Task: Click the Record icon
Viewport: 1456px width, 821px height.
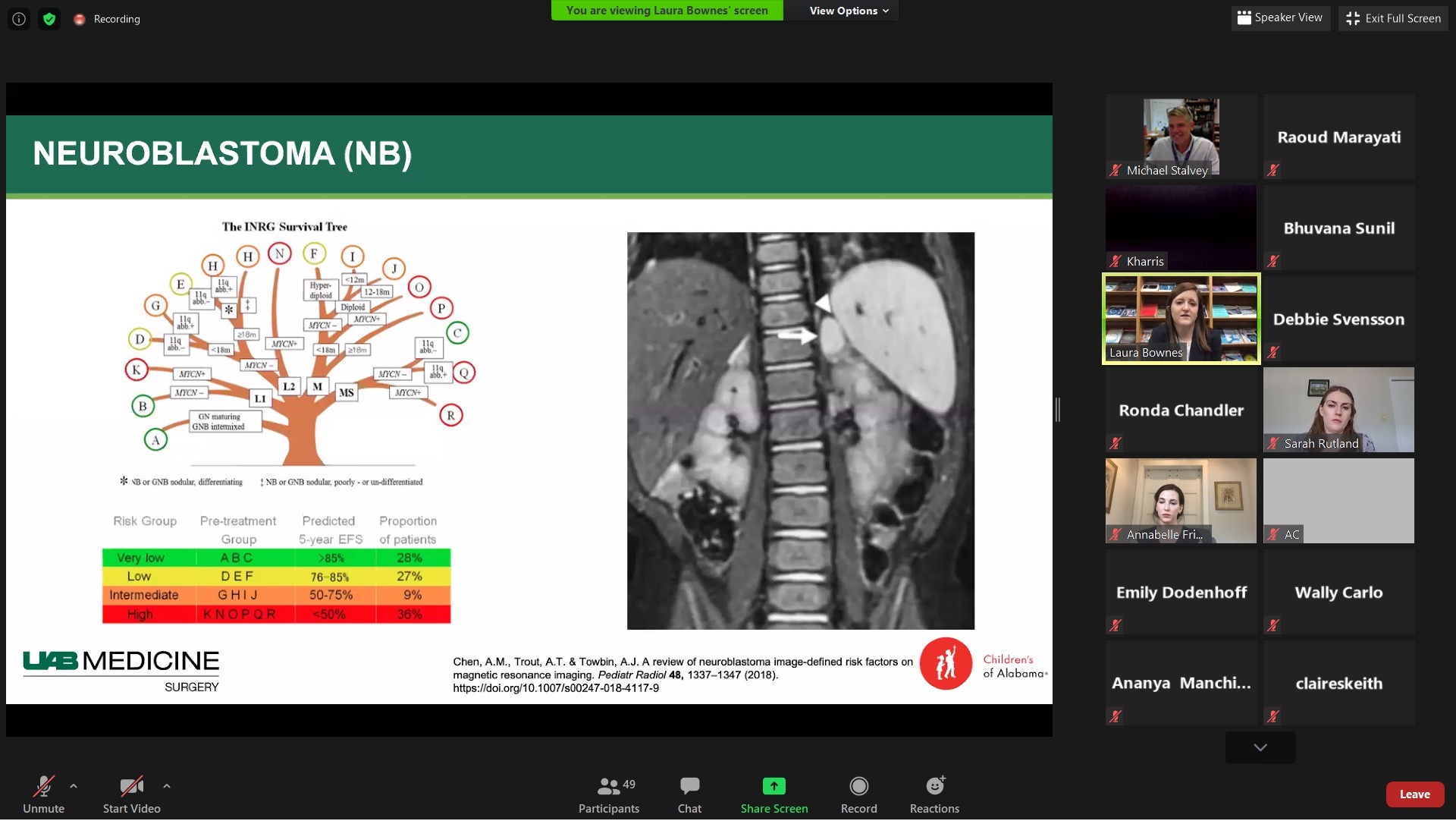Action: (858, 787)
